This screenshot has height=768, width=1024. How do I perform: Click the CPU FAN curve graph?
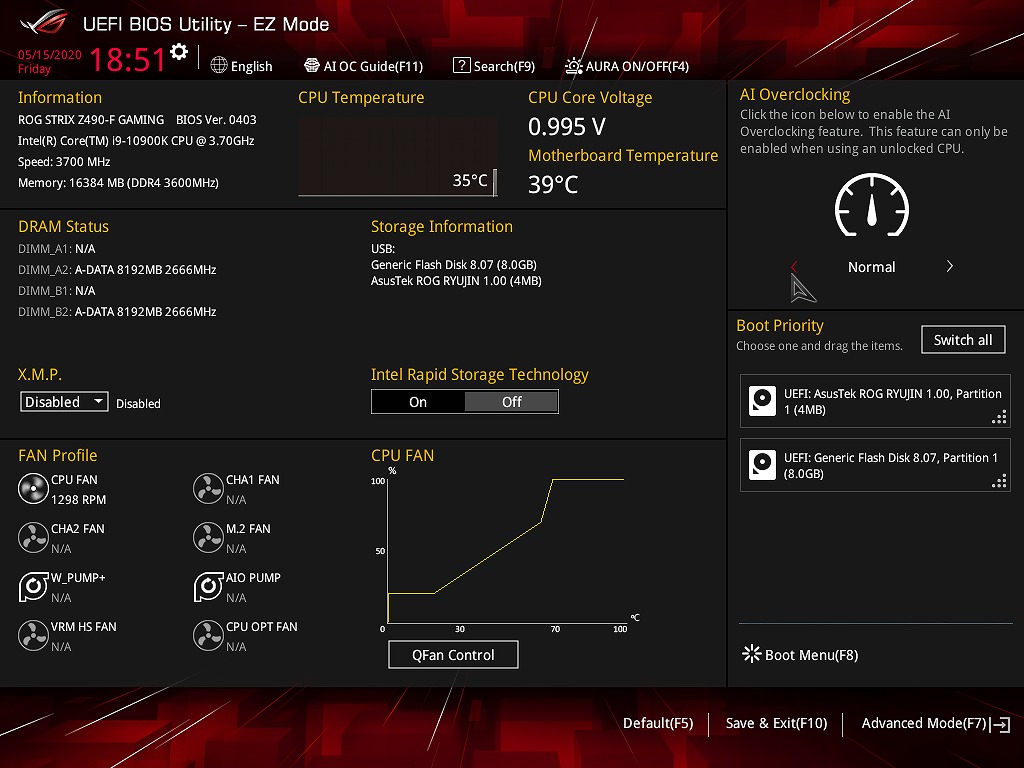(x=506, y=550)
